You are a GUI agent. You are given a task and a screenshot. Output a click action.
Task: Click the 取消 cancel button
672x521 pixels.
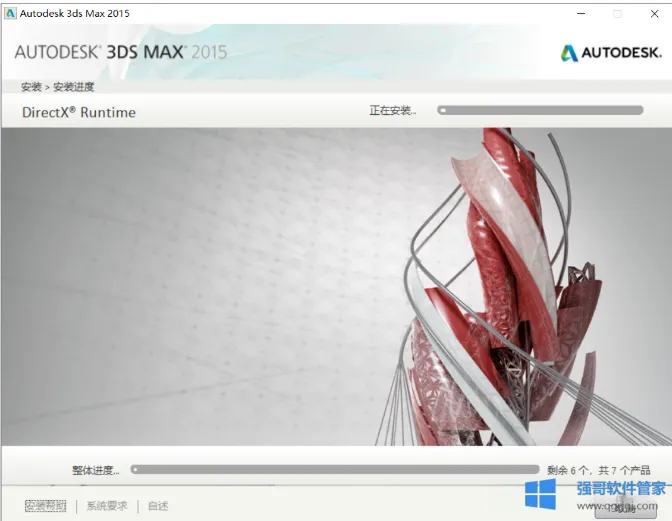coord(625,511)
